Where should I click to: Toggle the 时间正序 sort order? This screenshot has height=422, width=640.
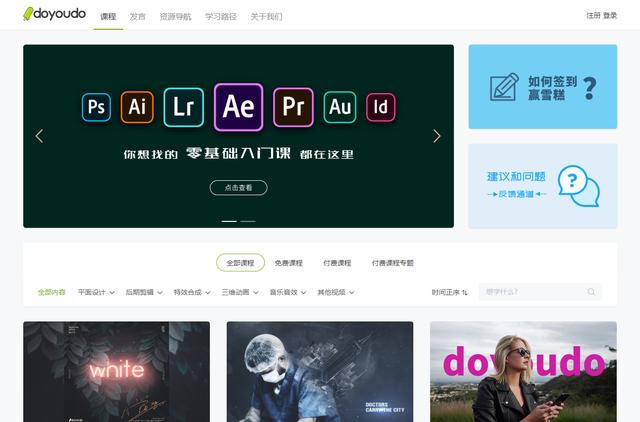click(x=449, y=292)
